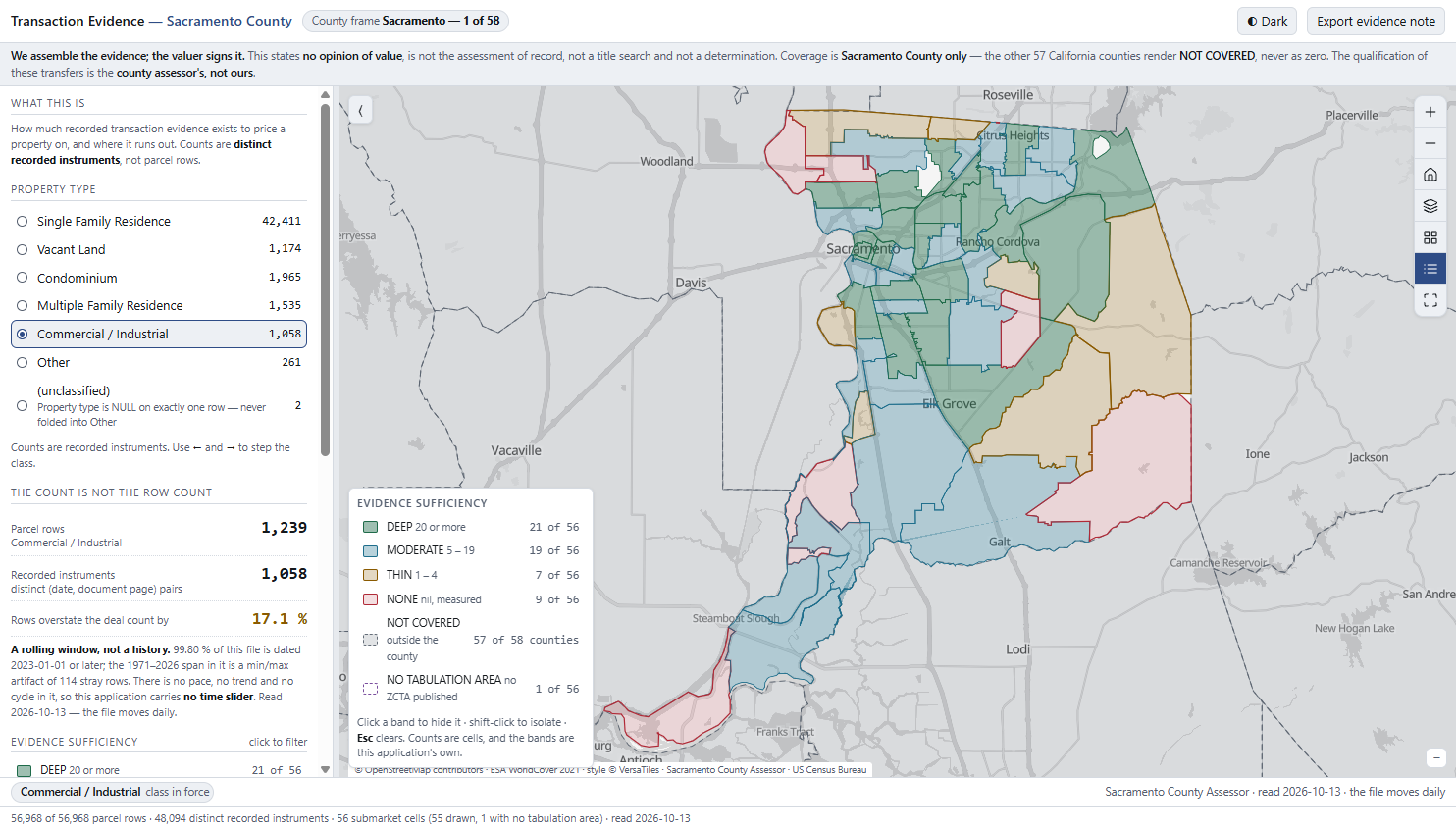Zoom in the map with the plus button

coord(1430,112)
